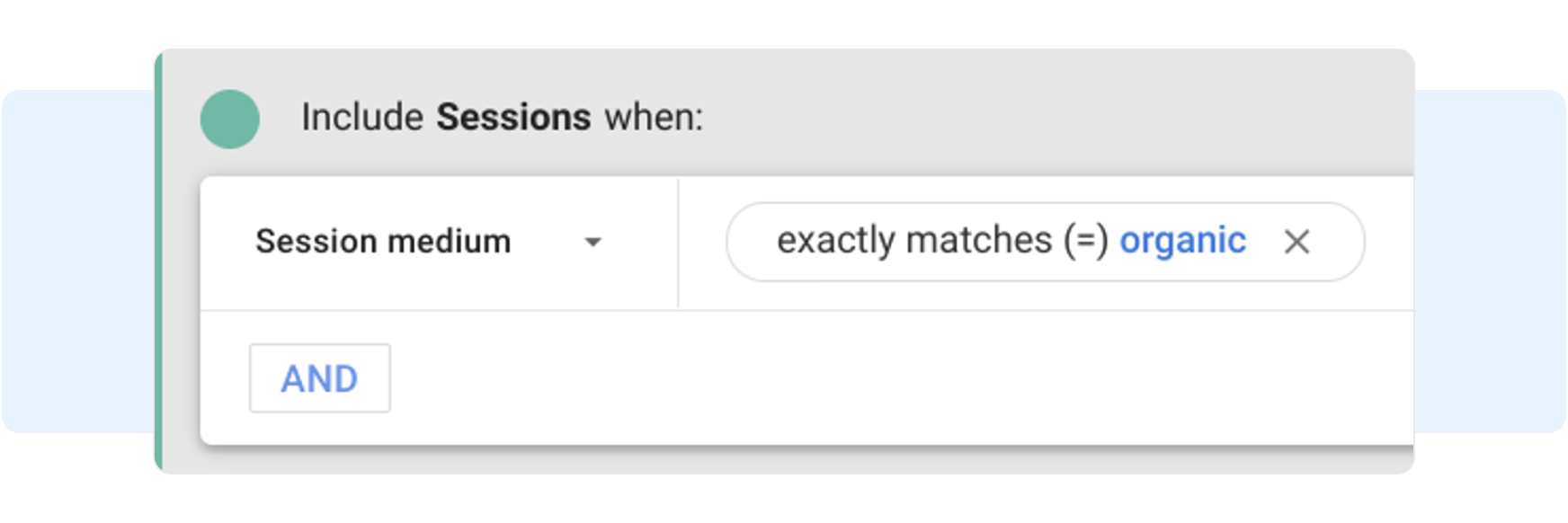Image resolution: width=1568 pixels, height=523 pixels.
Task: Click the green circle include indicator
Action: (230, 119)
